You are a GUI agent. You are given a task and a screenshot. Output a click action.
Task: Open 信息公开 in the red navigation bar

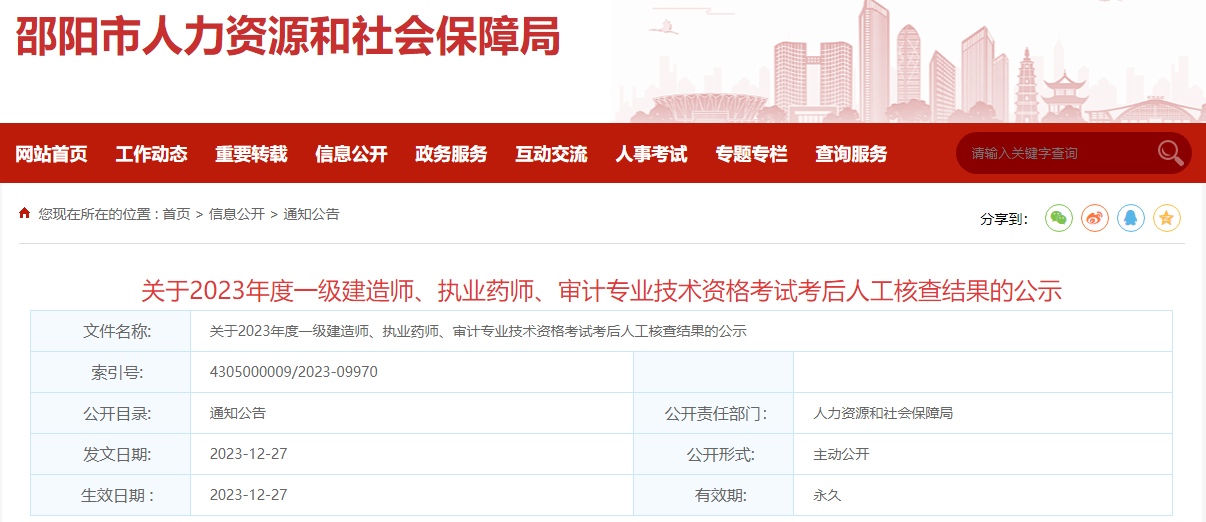point(351,154)
